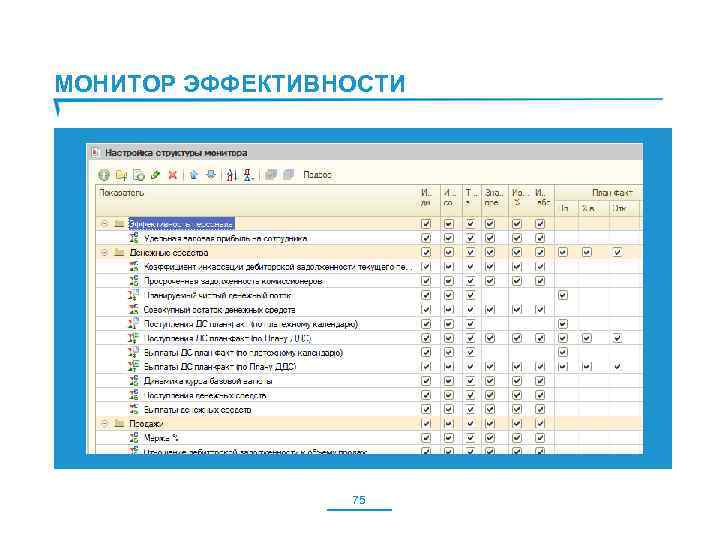The height and width of the screenshot is (540, 720).
Task: Click the second gray stacked-sheets icon beside Подбор
Action: [288, 175]
